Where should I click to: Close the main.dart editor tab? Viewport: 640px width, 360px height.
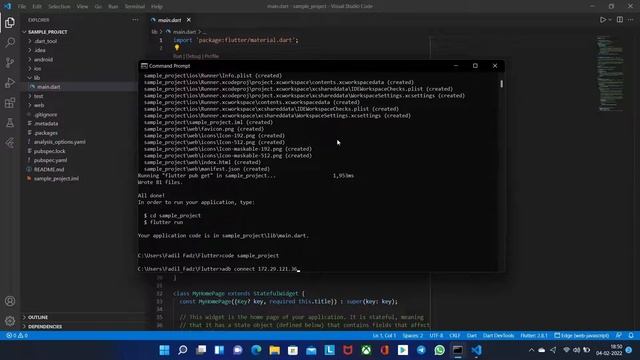click(189, 20)
